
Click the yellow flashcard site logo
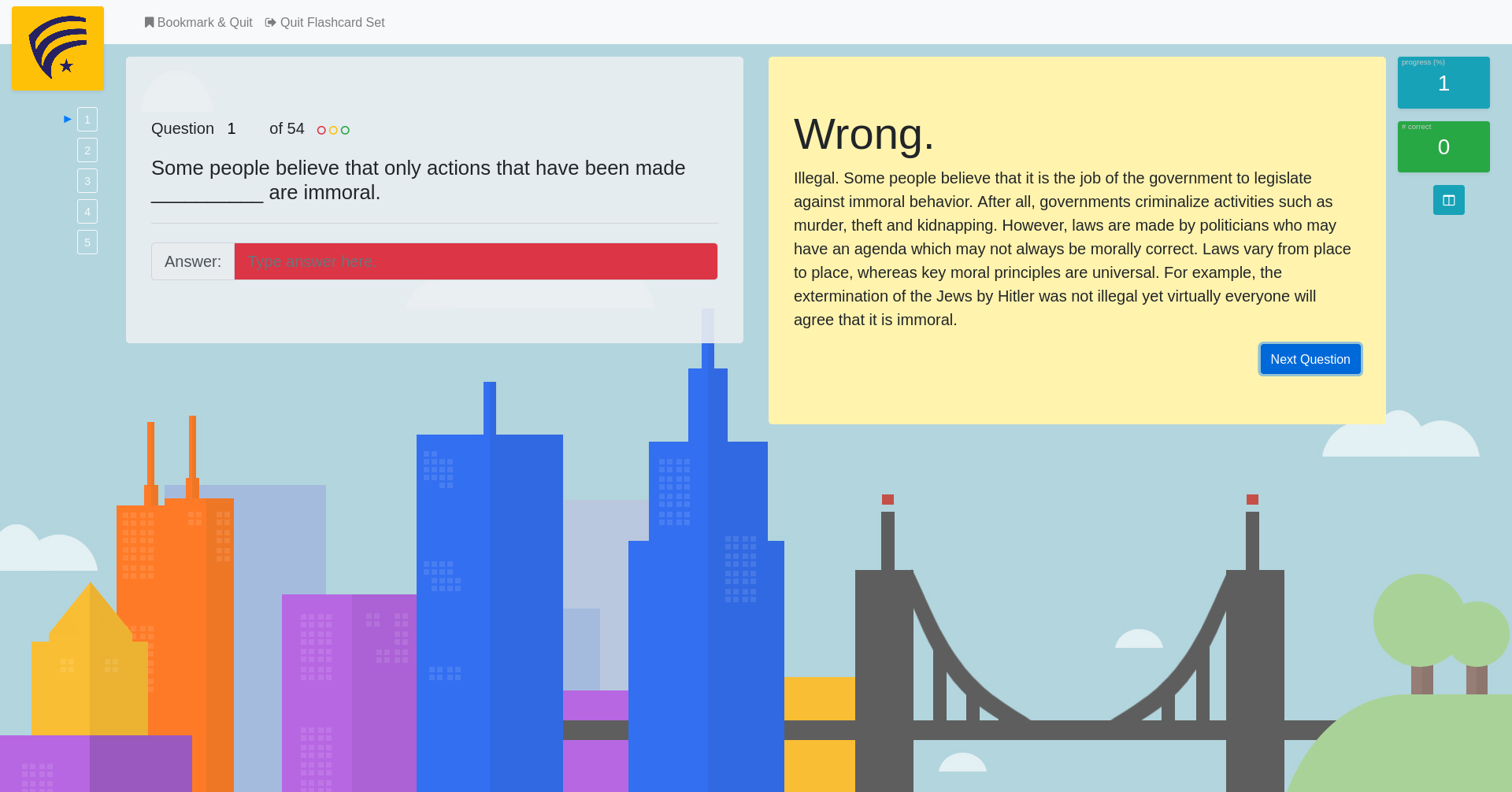click(57, 48)
